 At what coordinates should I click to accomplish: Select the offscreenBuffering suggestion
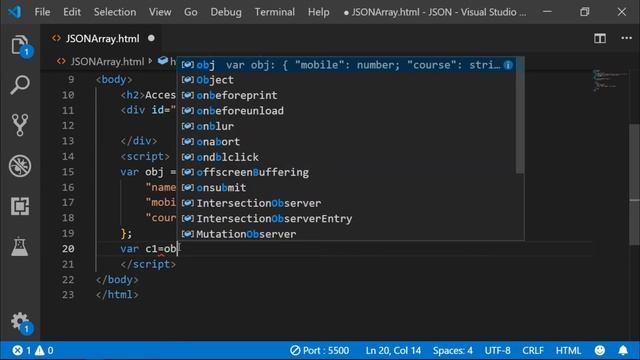tap(346, 172)
